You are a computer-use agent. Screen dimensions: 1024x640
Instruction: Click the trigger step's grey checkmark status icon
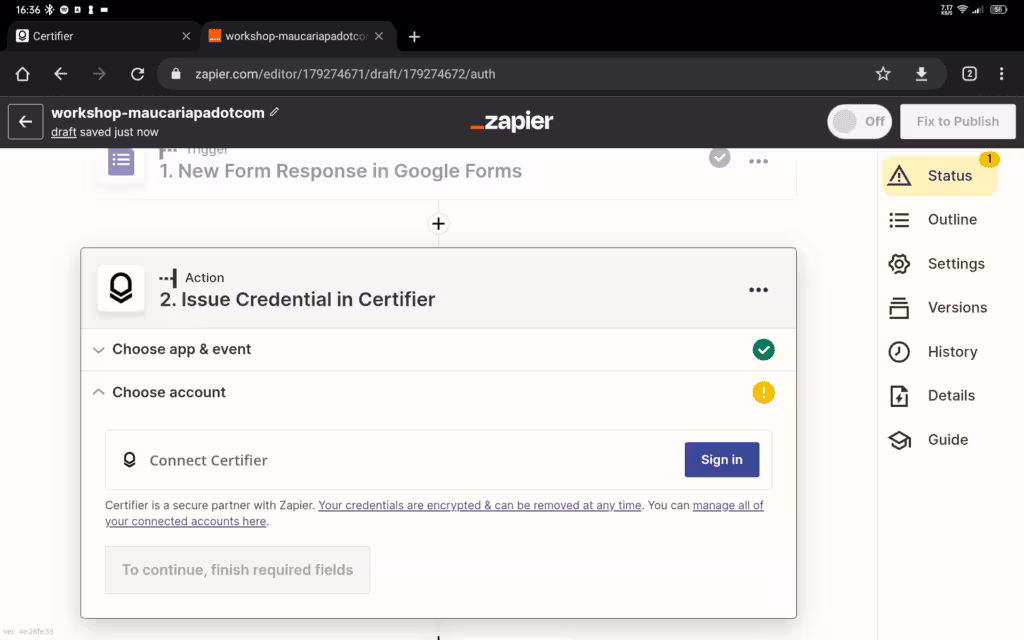pyautogui.click(x=720, y=158)
